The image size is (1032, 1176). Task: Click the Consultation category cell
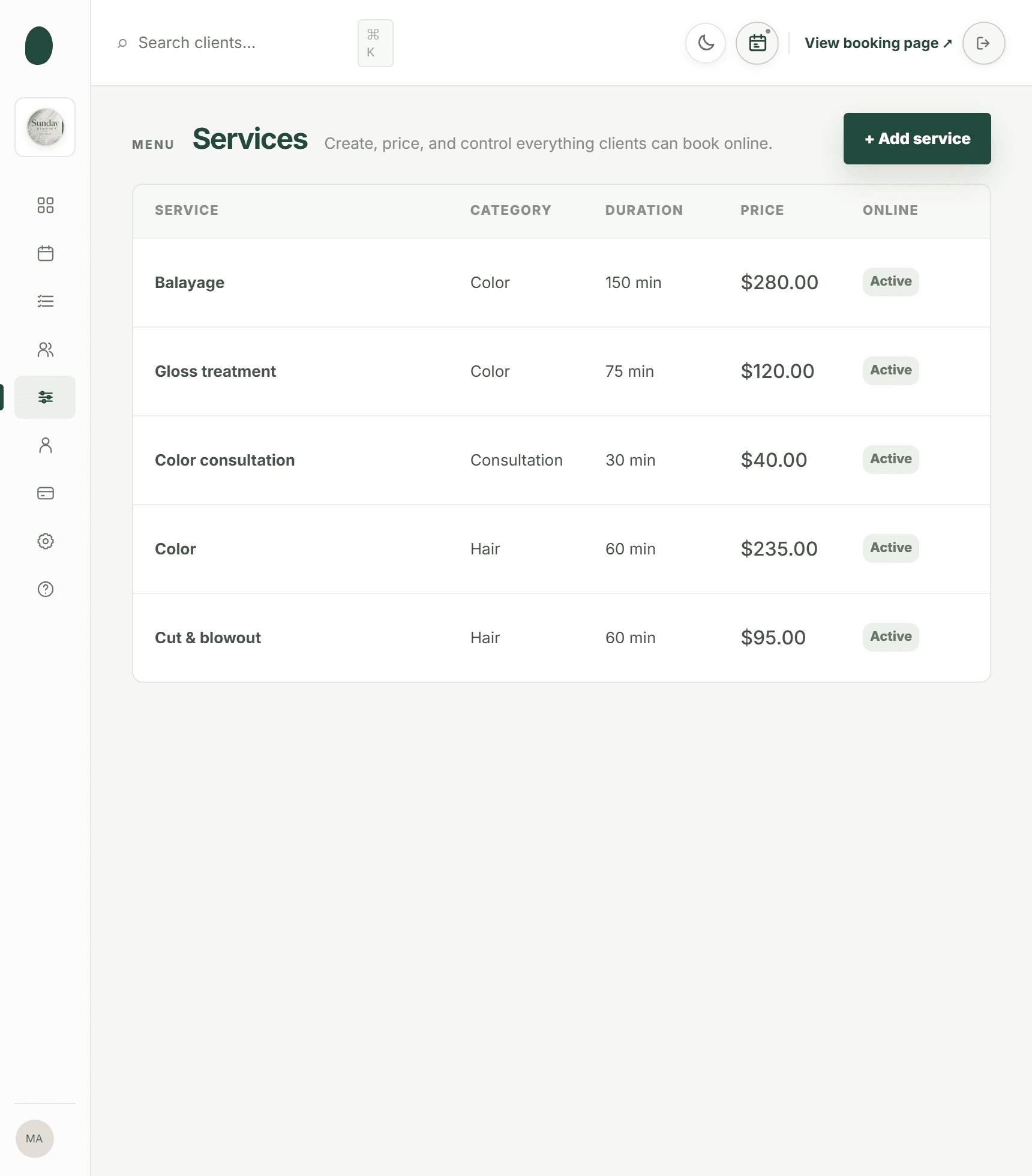[x=517, y=460]
